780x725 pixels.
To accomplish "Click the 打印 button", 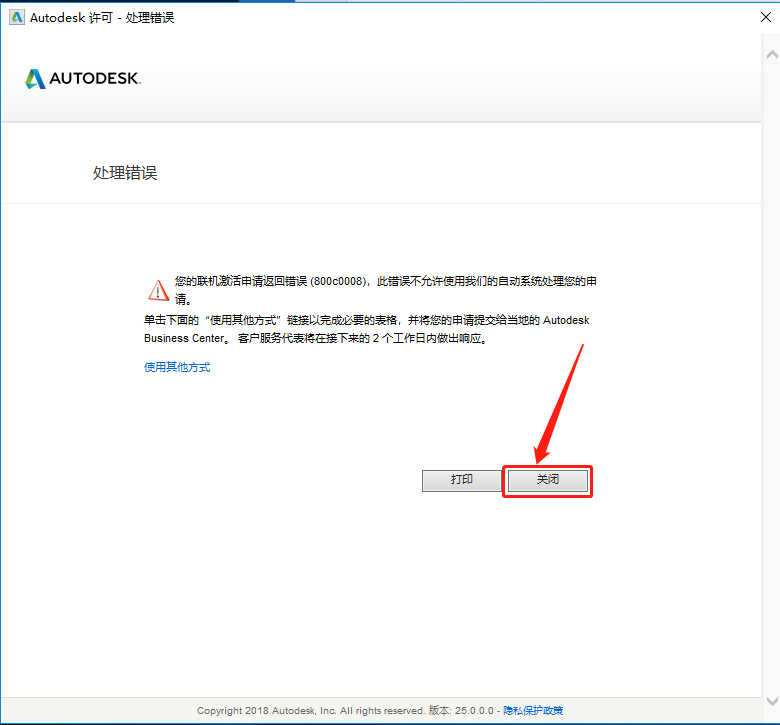I will 462,481.
